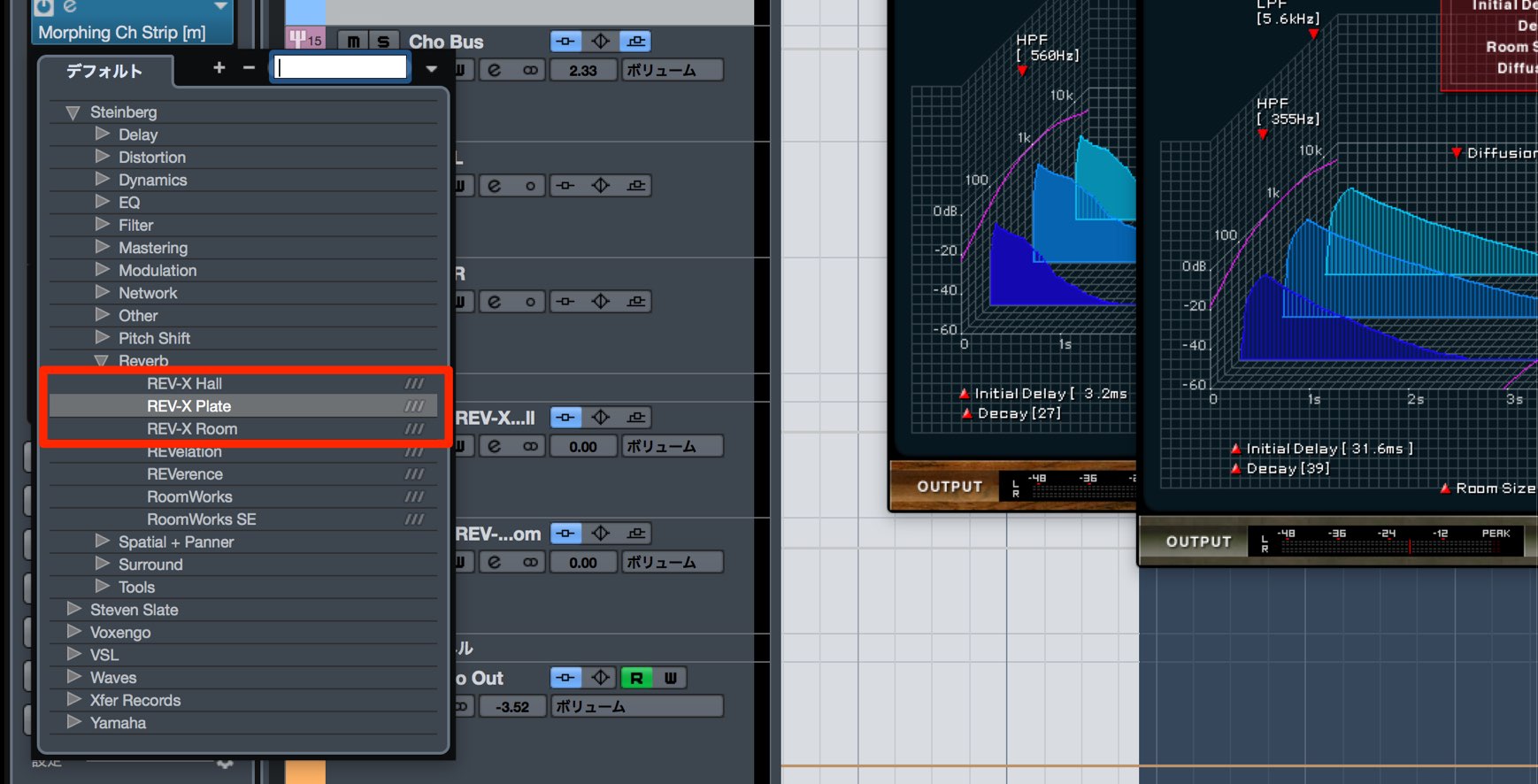This screenshot has height=784, width=1538.
Task: Click the Decay [39] red triangle control
Action: coord(1236,468)
